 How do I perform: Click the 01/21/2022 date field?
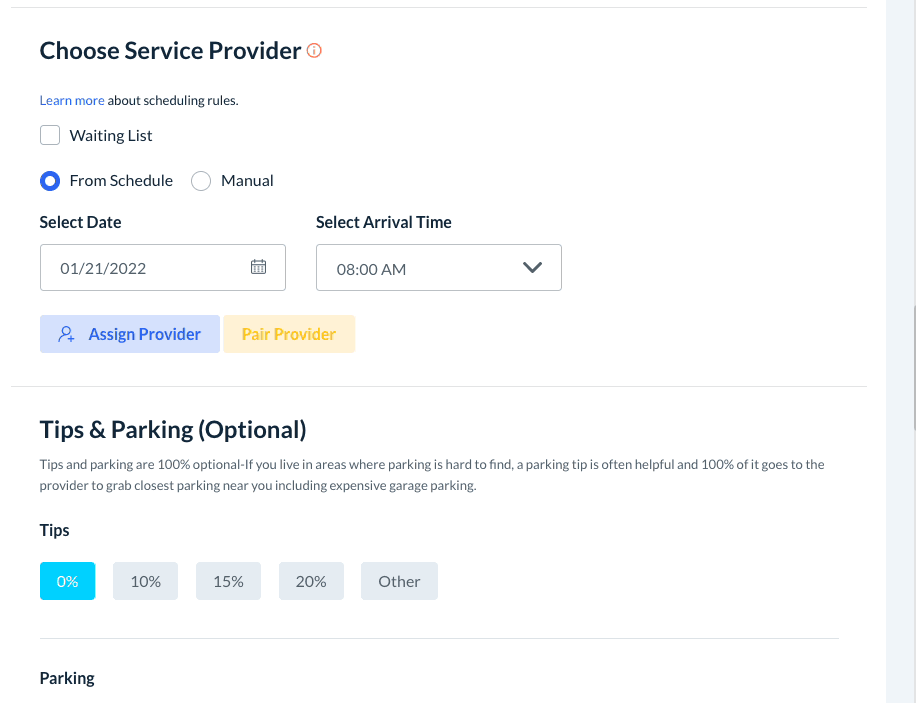(140, 268)
